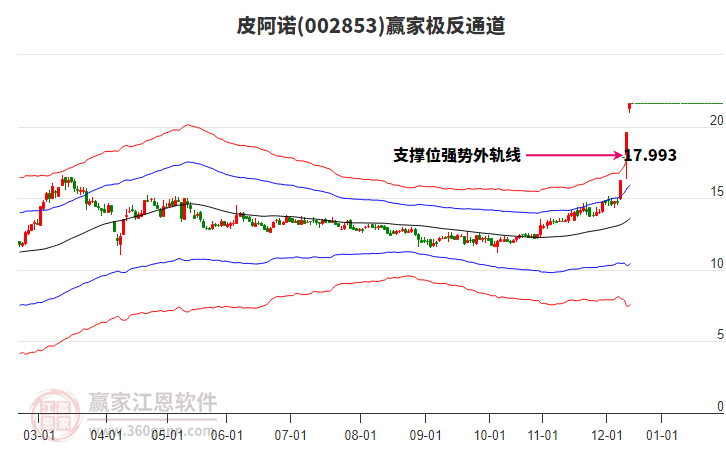
Task: Select the 17.993 price value label
Action: coord(651,155)
